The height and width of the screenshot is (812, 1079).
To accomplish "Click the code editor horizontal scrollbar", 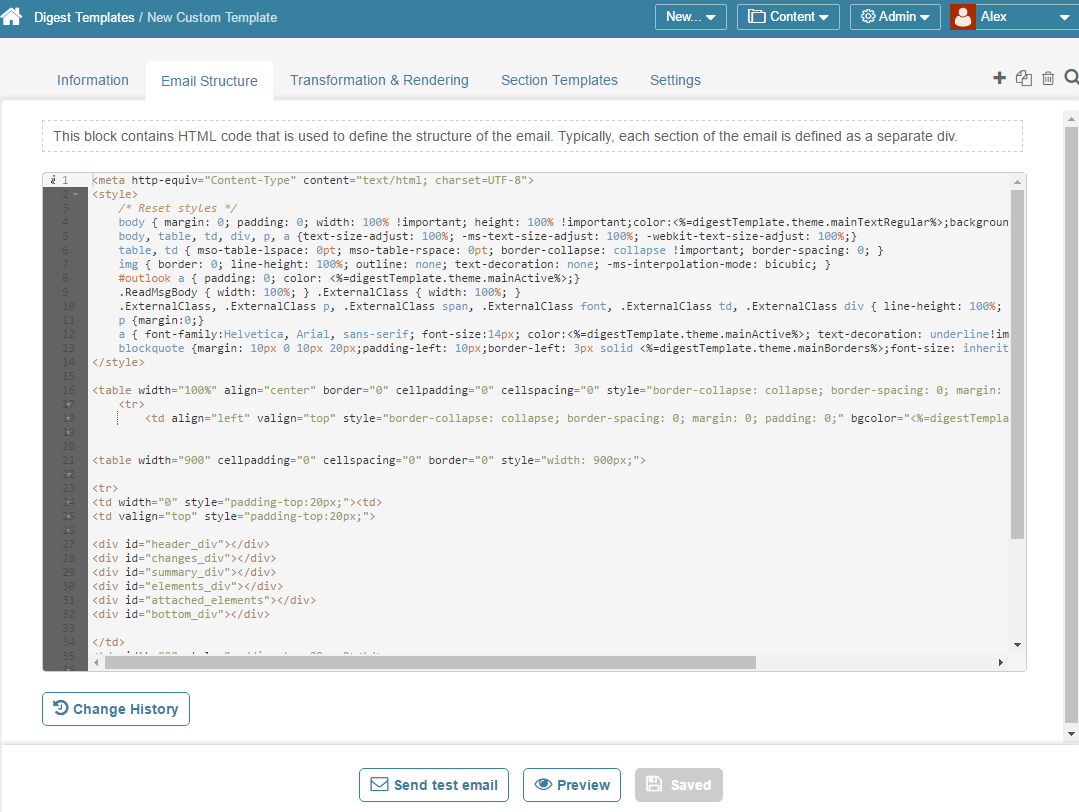I will pyautogui.click(x=430, y=662).
